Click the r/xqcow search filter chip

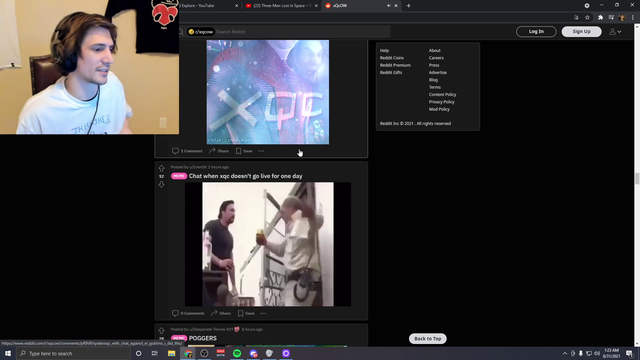coord(201,31)
